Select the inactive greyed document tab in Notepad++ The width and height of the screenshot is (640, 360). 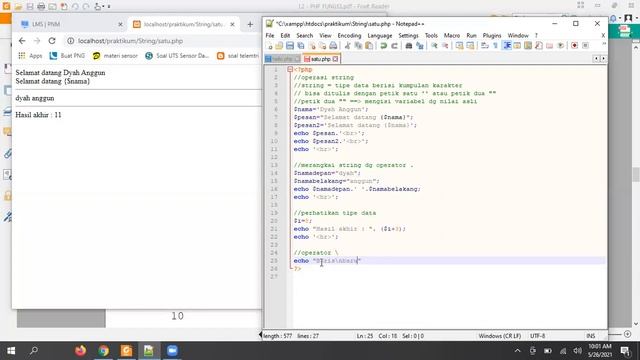coord(282,59)
